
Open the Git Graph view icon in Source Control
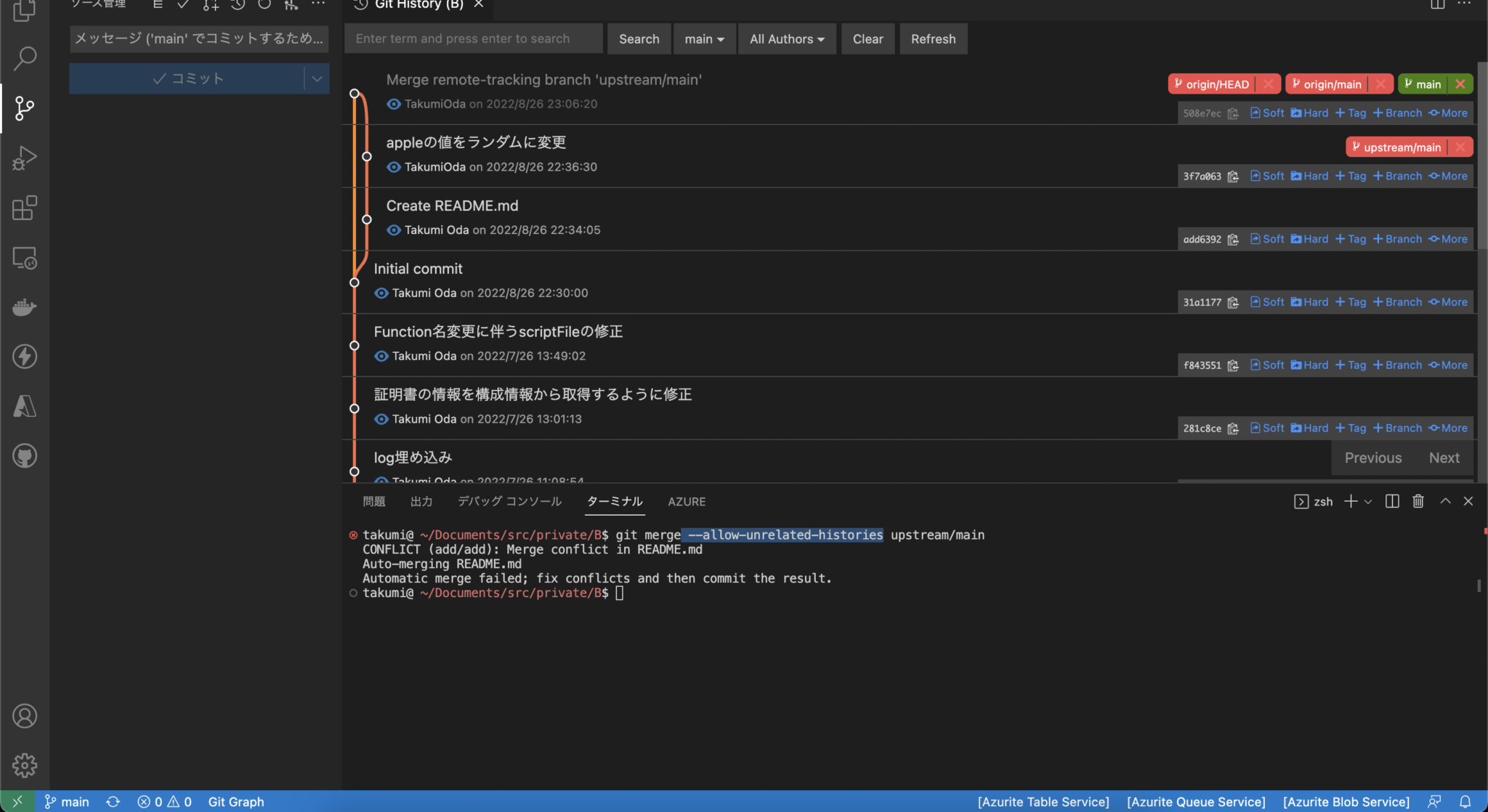pos(291,4)
